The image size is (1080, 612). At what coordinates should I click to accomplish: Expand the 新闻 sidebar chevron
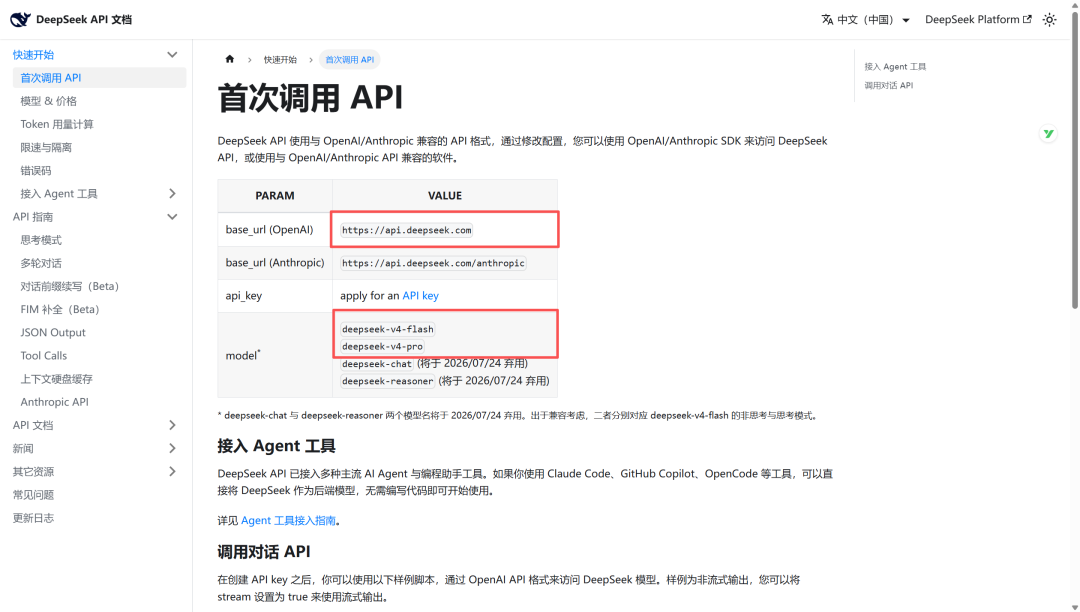click(172, 448)
